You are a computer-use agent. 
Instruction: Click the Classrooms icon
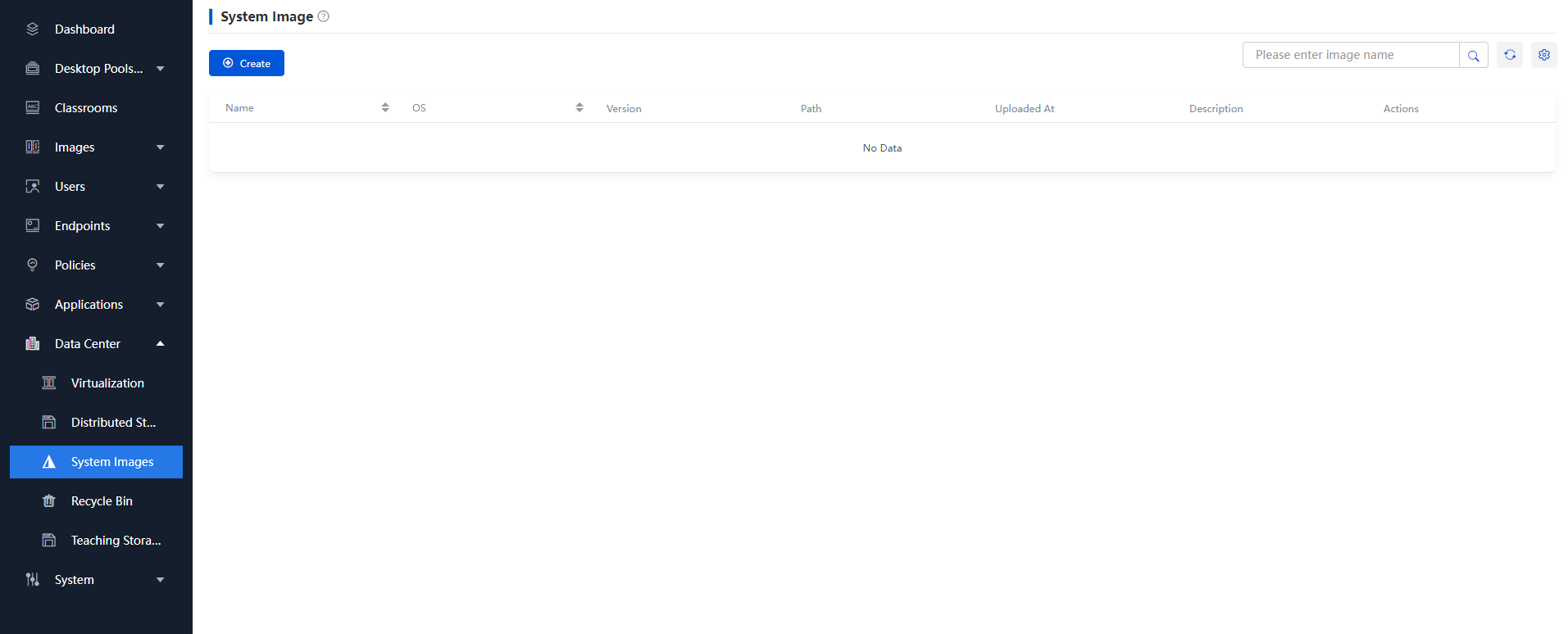[33, 108]
